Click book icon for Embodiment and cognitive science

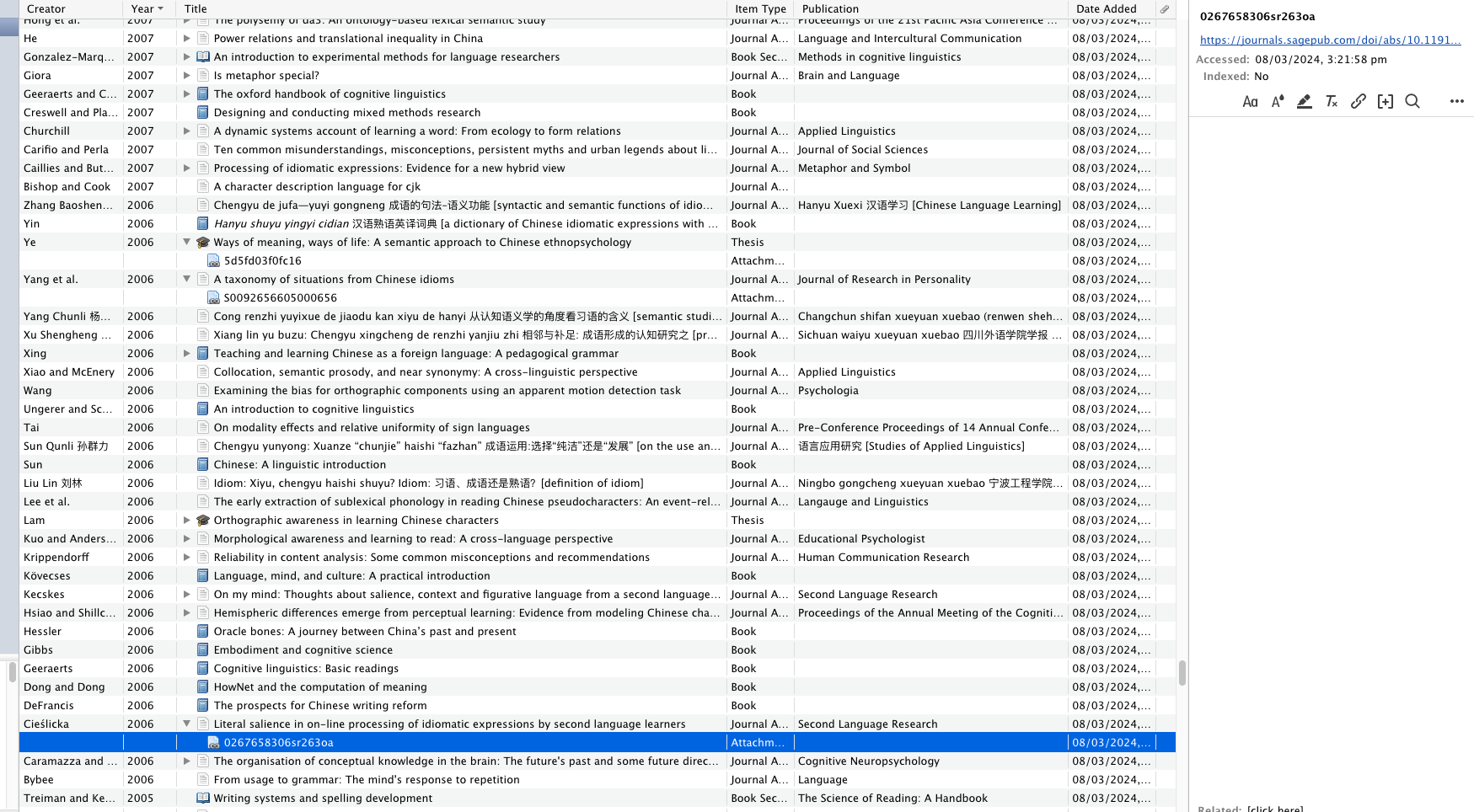[x=203, y=650]
